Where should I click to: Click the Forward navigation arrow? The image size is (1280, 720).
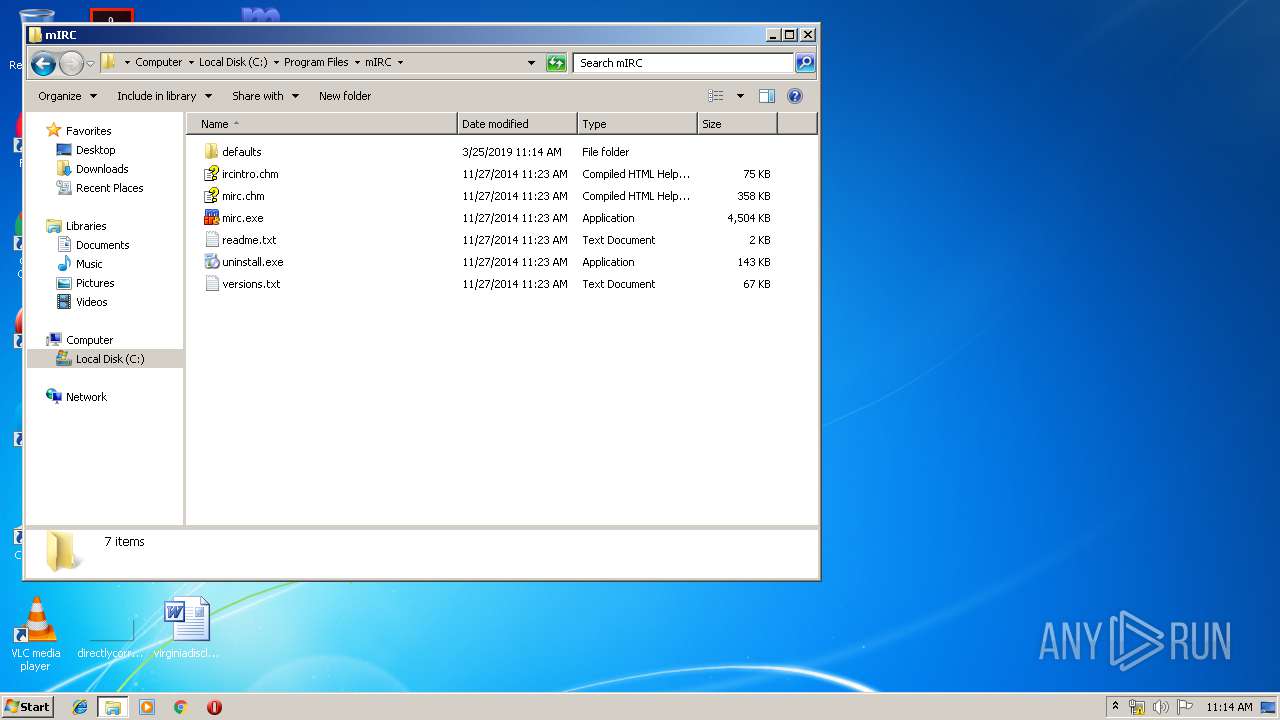pyautogui.click(x=71, y=64)
